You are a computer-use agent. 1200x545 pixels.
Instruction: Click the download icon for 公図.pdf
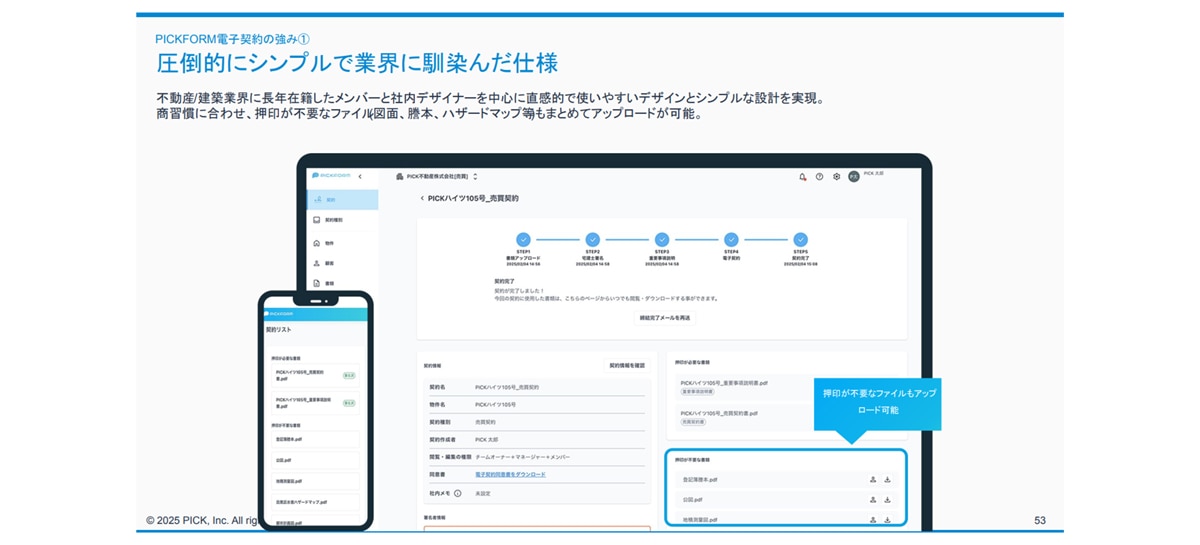(x=887, y=499)
